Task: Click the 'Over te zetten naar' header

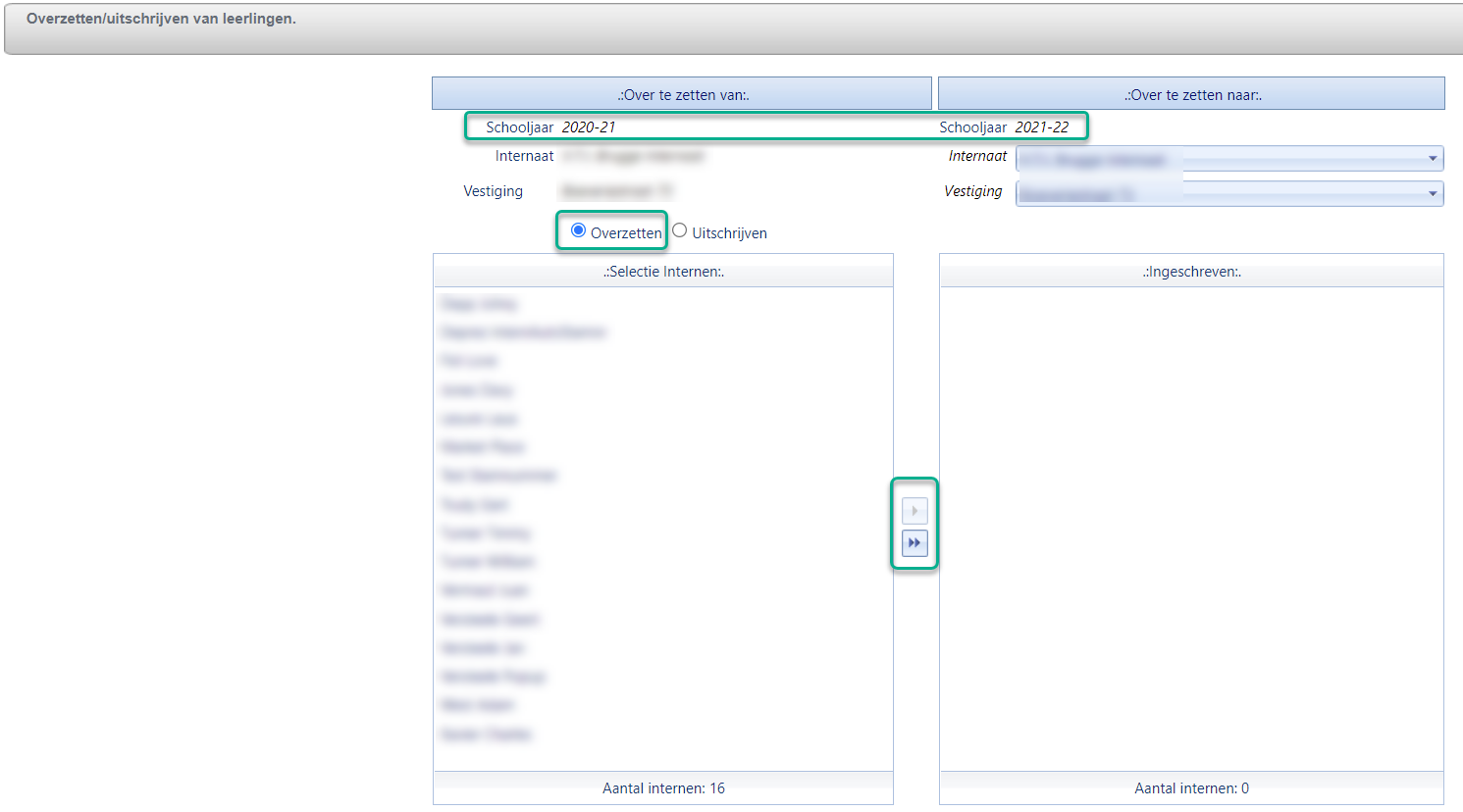Action: 1192,94
